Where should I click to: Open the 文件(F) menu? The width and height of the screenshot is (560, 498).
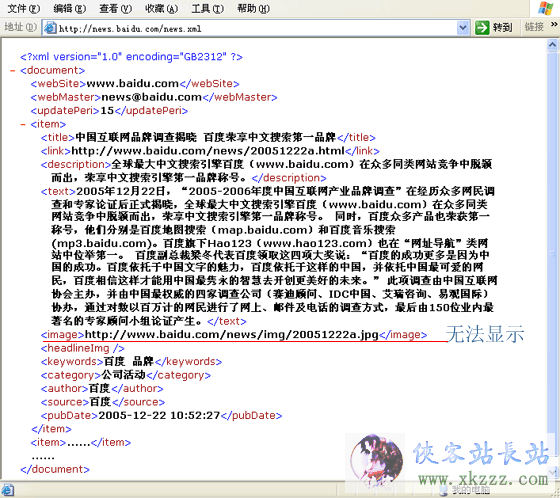point(24,9)
